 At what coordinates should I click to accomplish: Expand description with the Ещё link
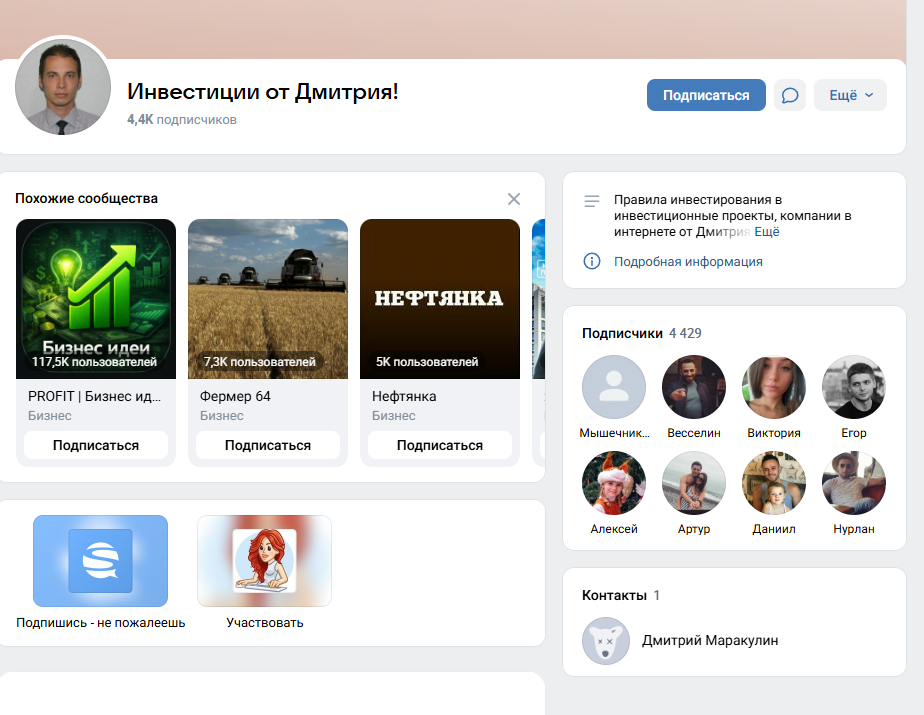pos(767,232)
